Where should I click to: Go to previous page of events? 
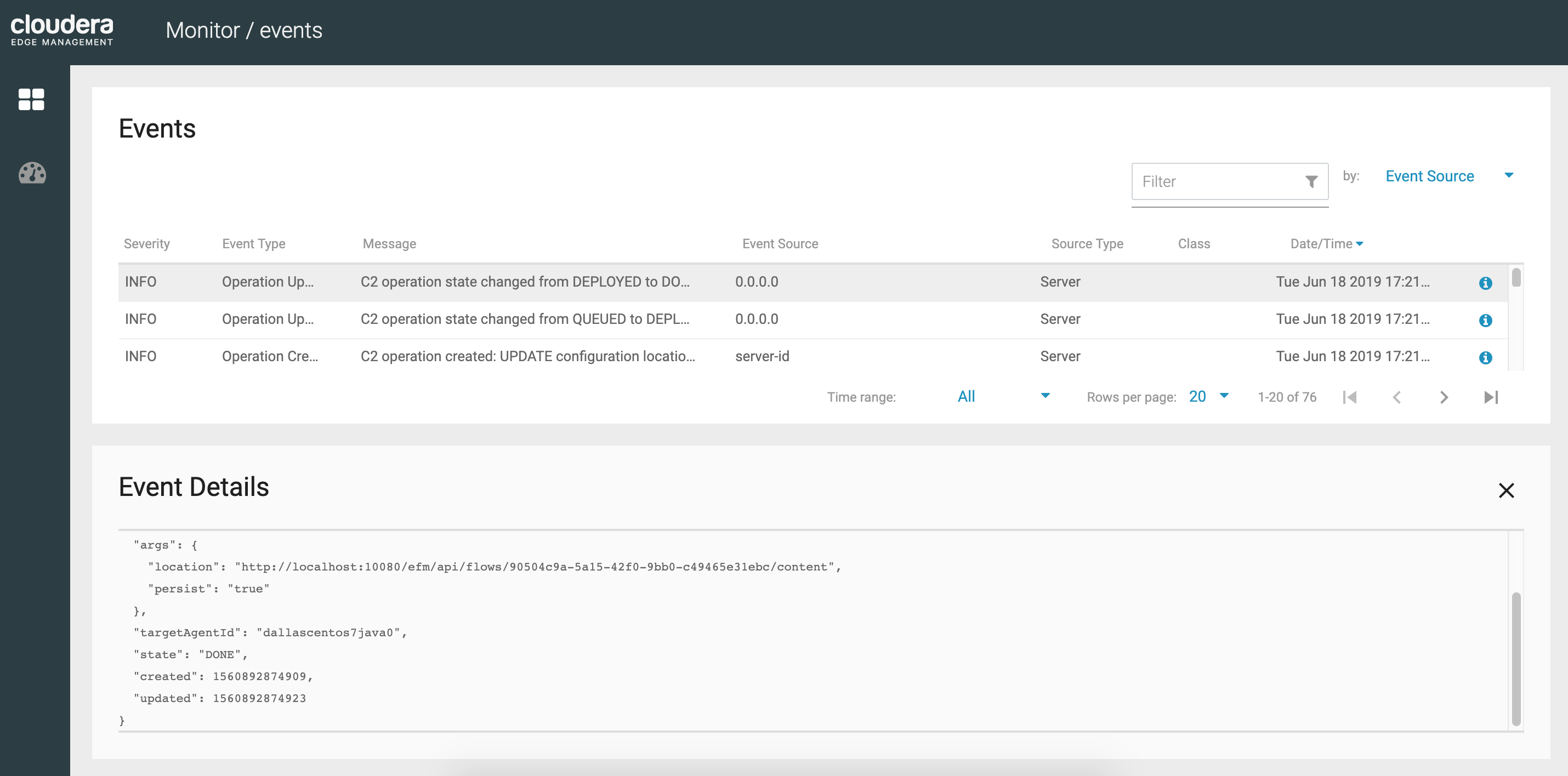tap(1396, 397)
